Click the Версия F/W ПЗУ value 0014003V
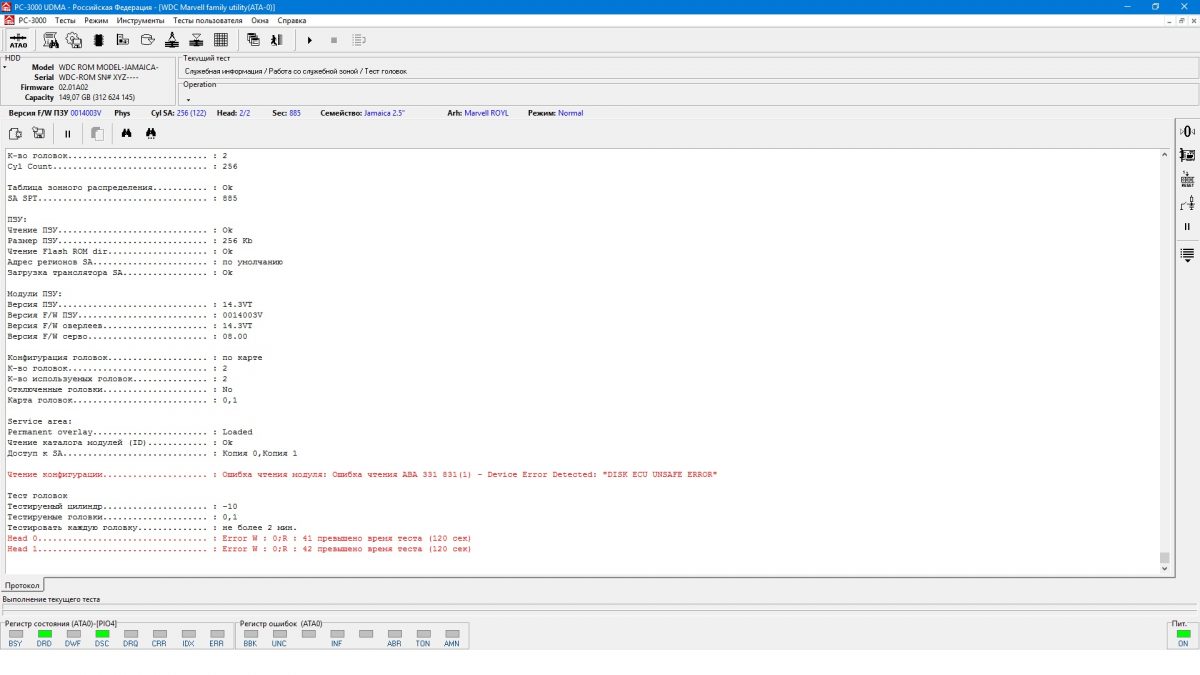1200x675 pixels. click(86, 113)
